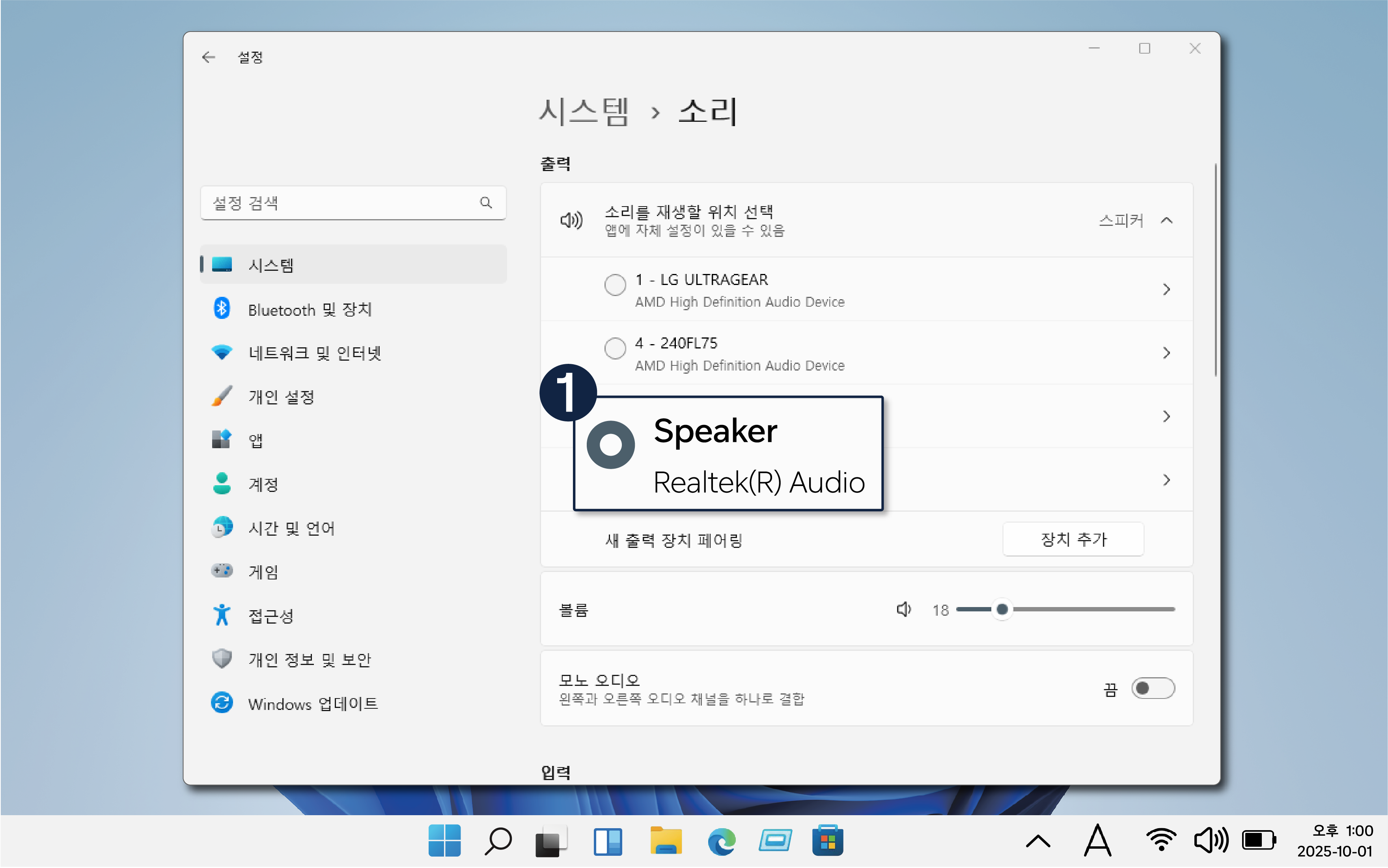This screenshot has height=868, width=1388.
Task: Click the back arrow in Settings header
Action: click(x=209, y=57)
